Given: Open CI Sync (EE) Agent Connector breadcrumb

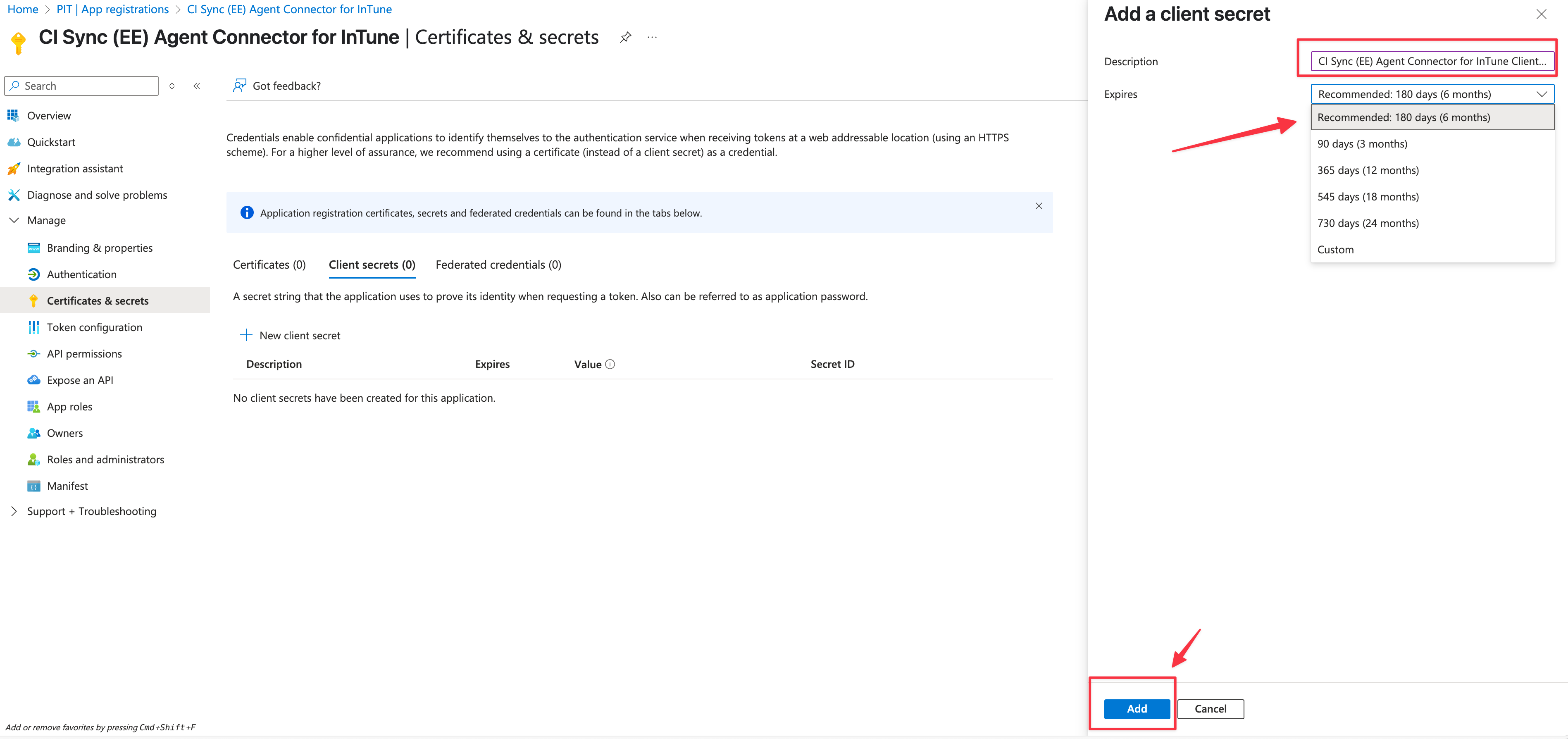Looking at the screenshot, I should 289,9.
